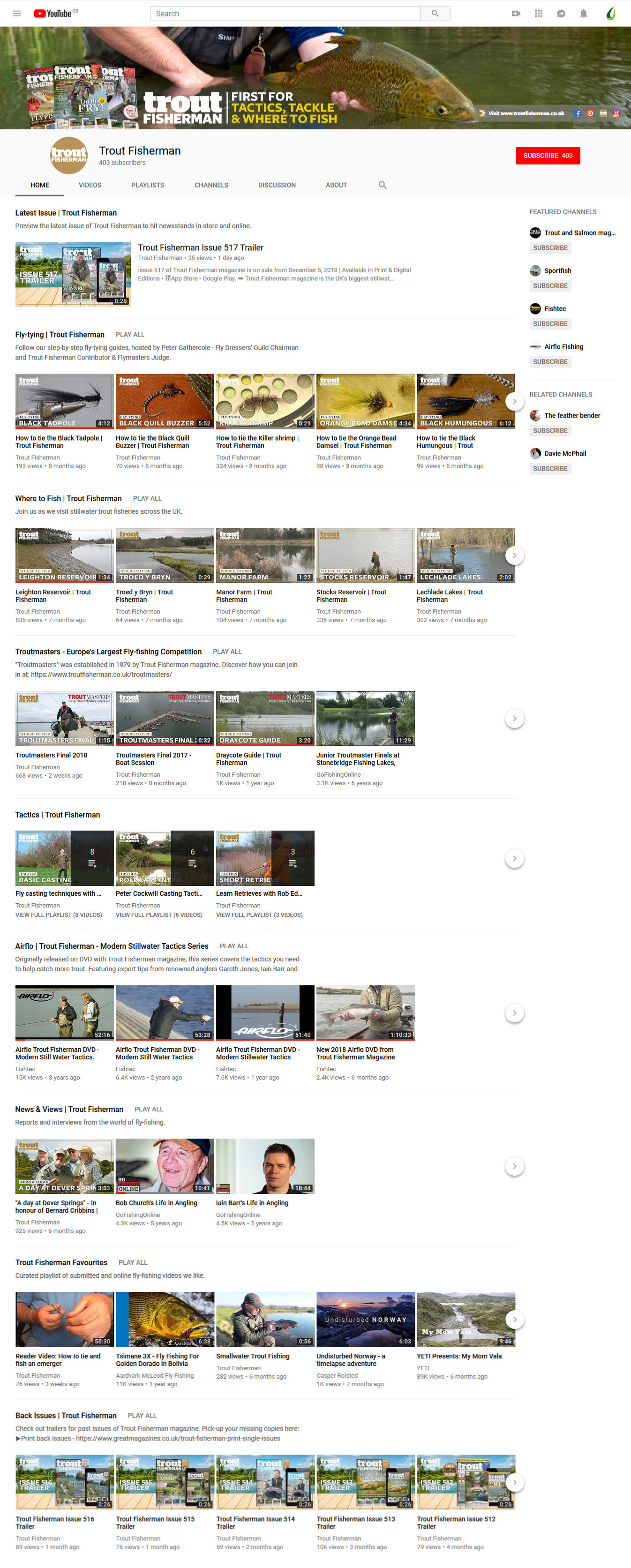Viewport: 631px width, 1568px height.
Task: Show more Where to Fish videos arrow
Action: (514, 555)
